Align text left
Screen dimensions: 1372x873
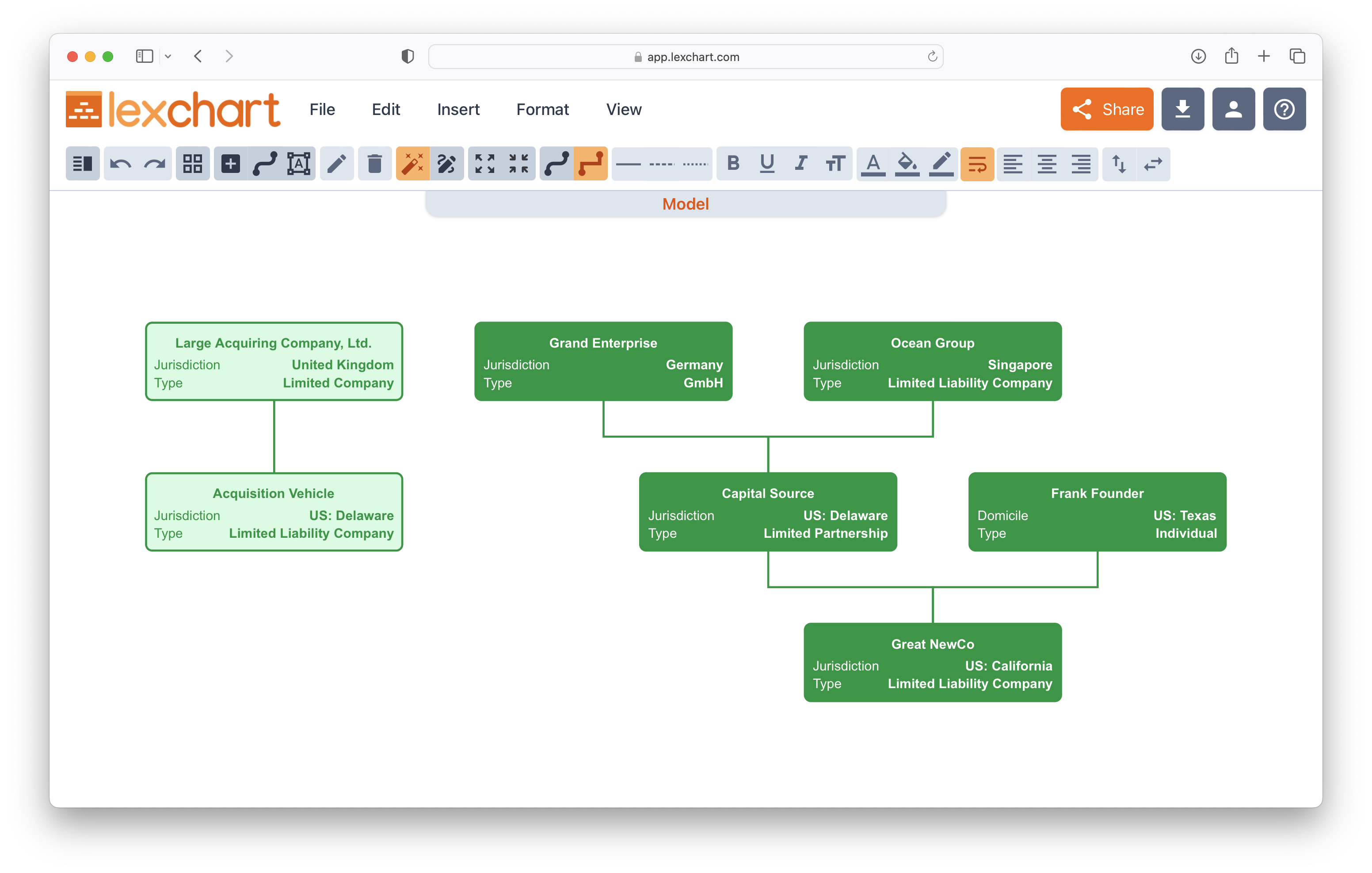pos(1013,164)
